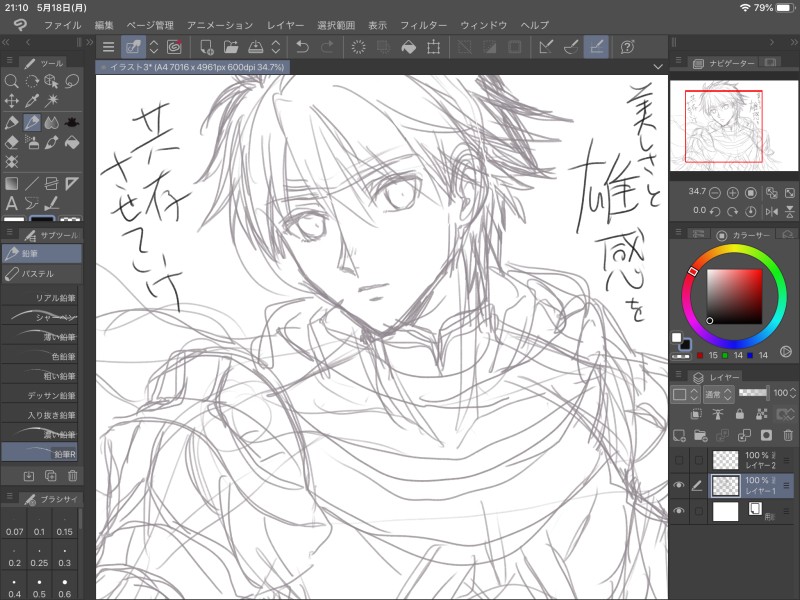The image size is (800, 600).
Task: Click Merge with layer below icon
Action: tap(744, 435)
